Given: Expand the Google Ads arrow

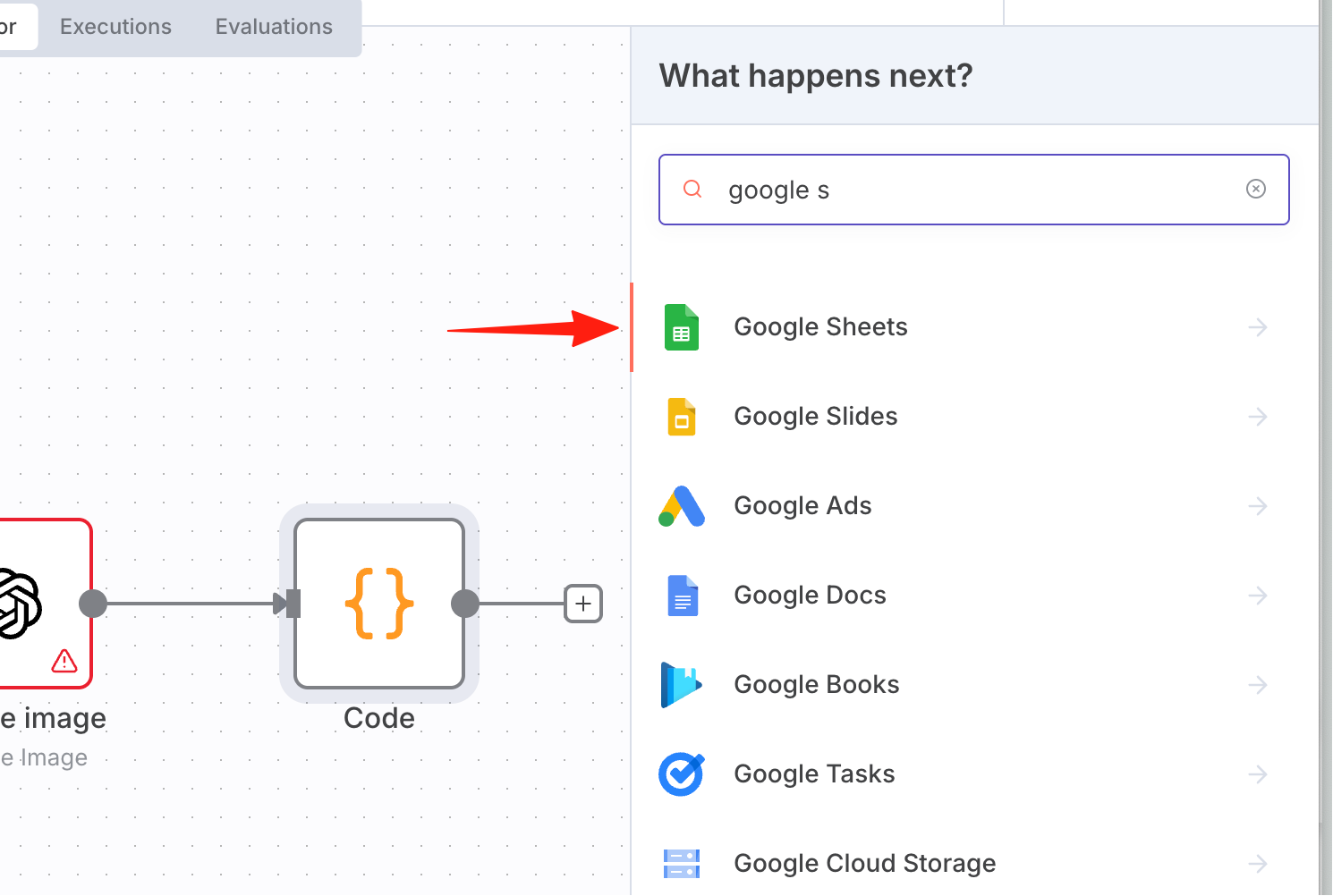Looking at the screenshot, I should click(x=1258, y=506).
